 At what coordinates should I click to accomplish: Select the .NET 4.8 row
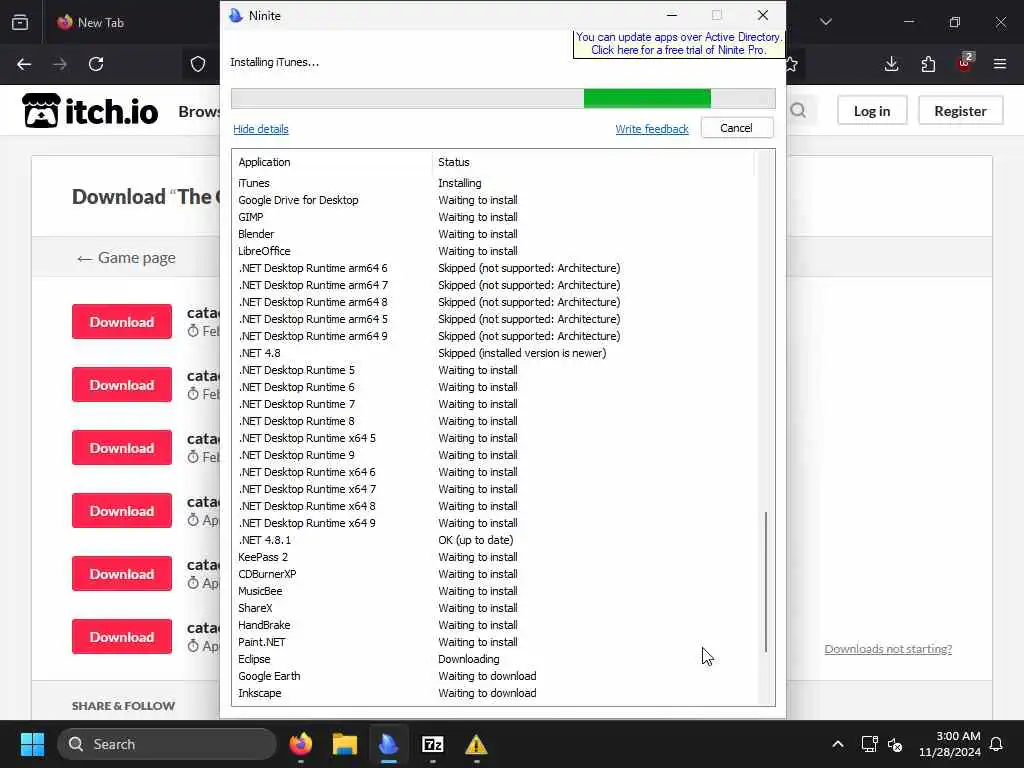pyautogui.click(x=495, y=353)
